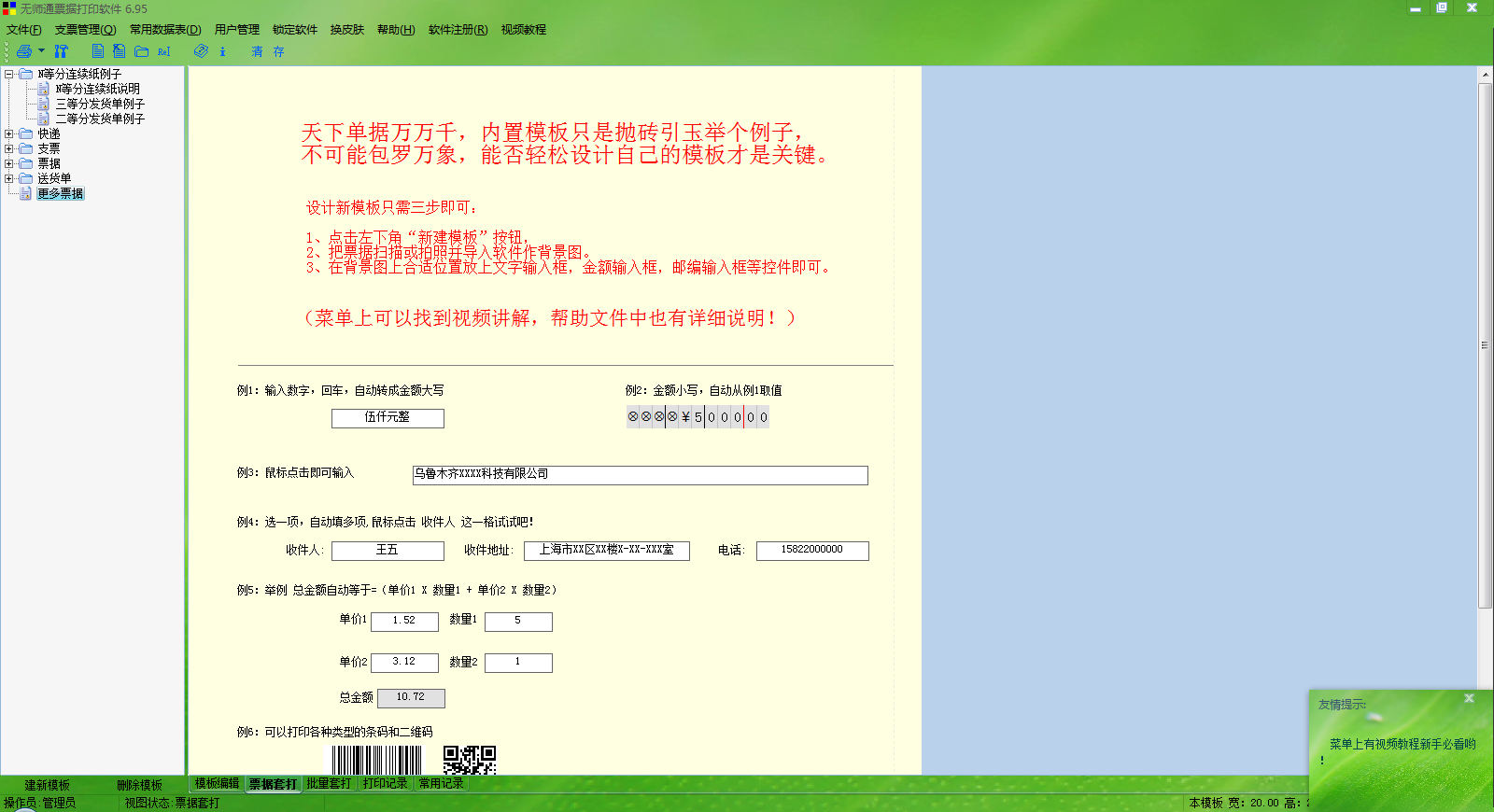Viewport: 1494px width, 812px height.
Task: Click the 'Rel' toolbar icon
Action: pos(163,52)
